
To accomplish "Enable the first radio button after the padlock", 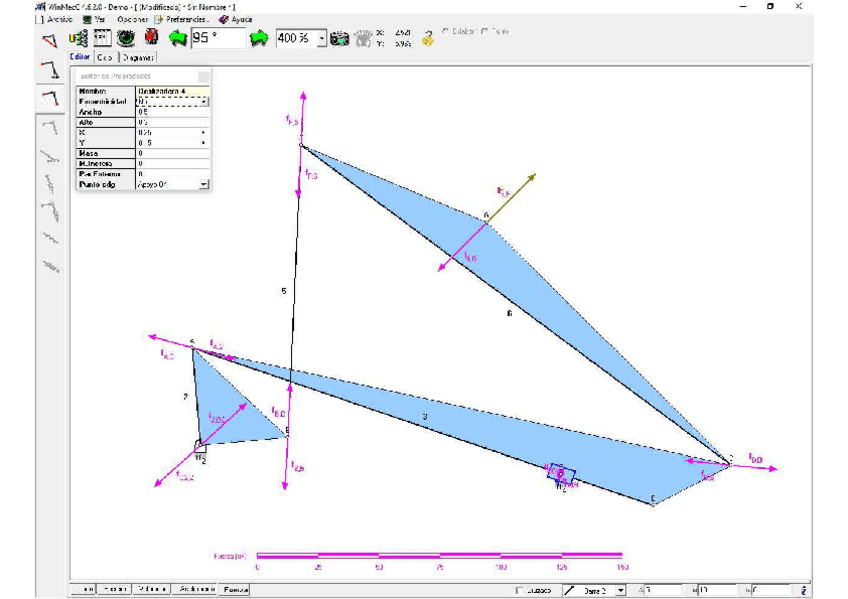I will [x=445, y=32].
